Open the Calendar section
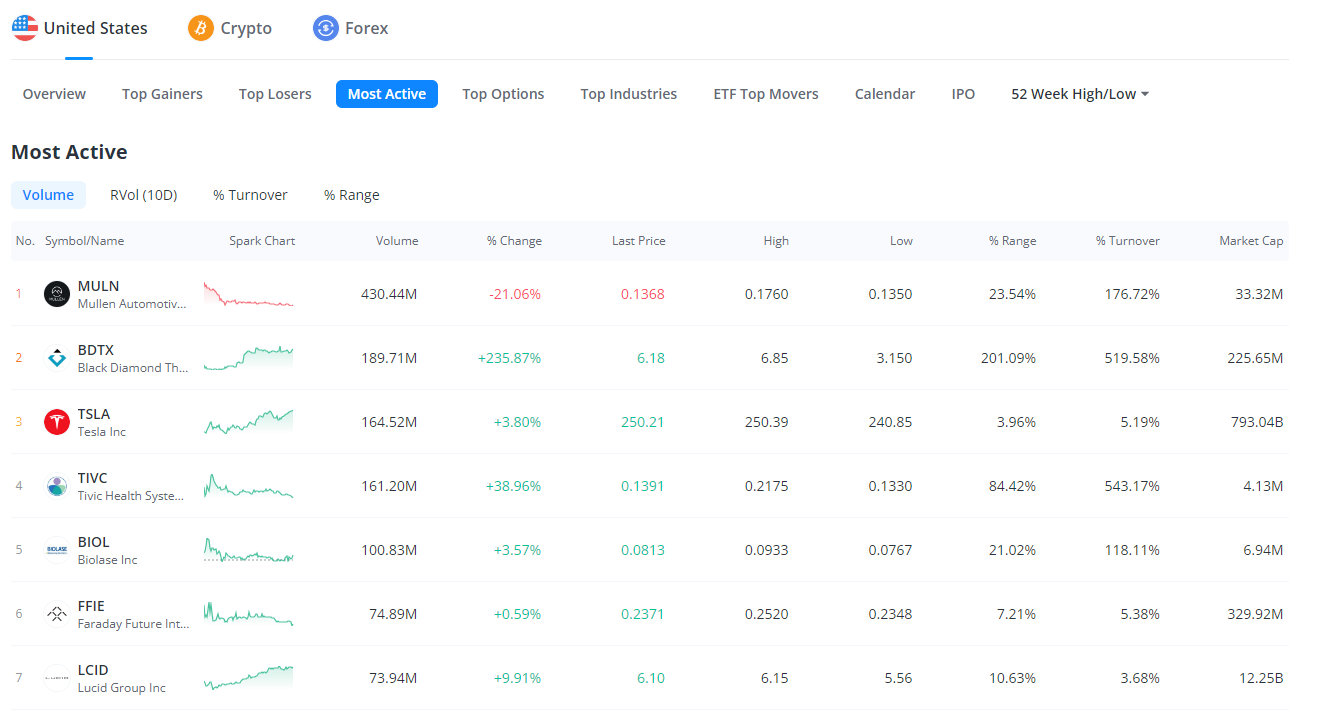This screenshot has height=714, width=1319. [884, 93]
